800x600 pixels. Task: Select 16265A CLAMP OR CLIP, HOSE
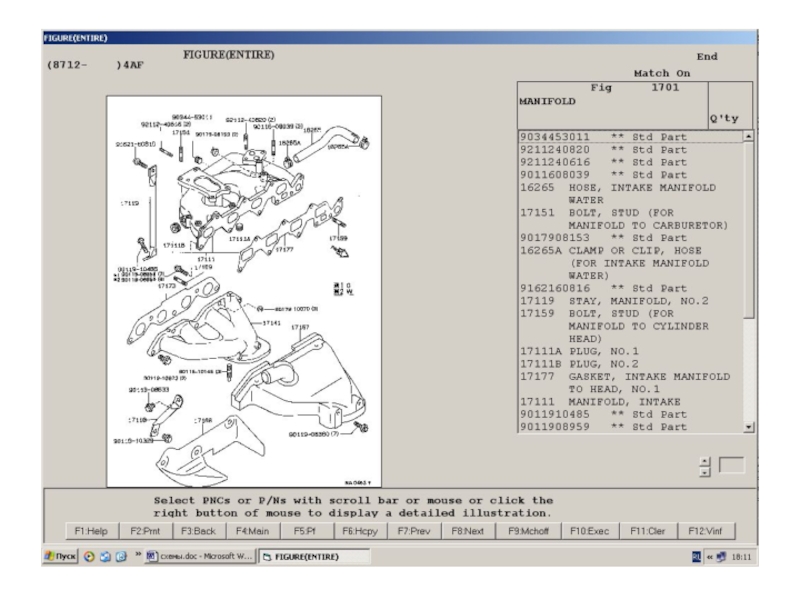(x=631, y=263)
